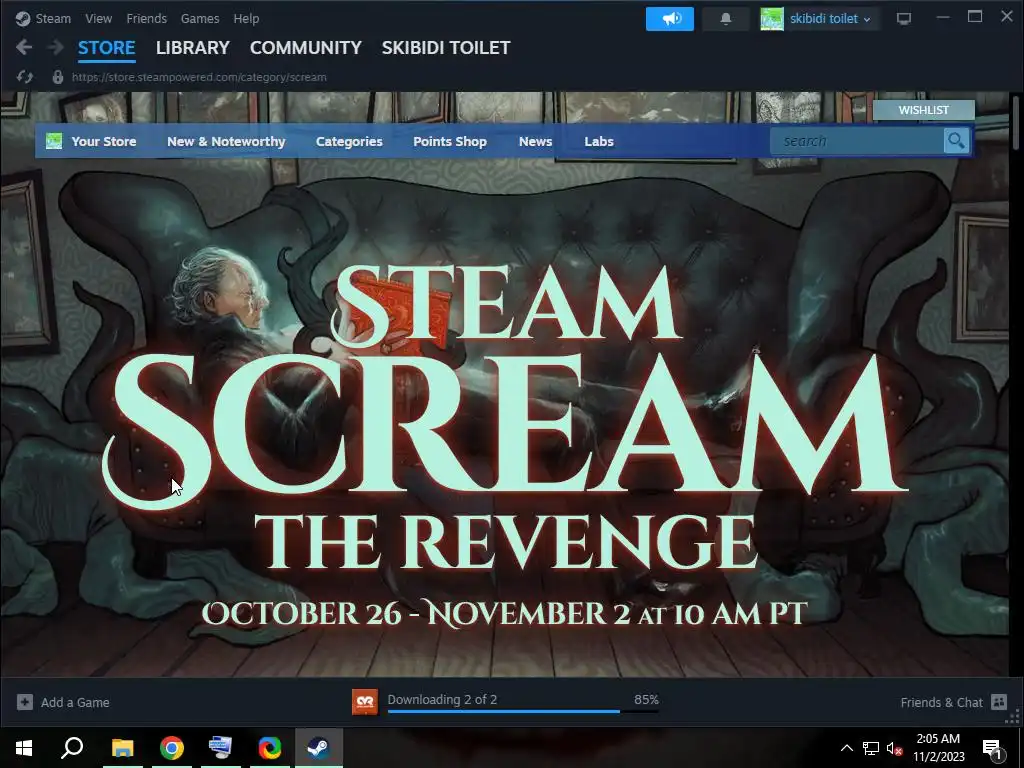Click the back navigation arrow
This screenshot has height=768, width=1024.
click(24, 47)
